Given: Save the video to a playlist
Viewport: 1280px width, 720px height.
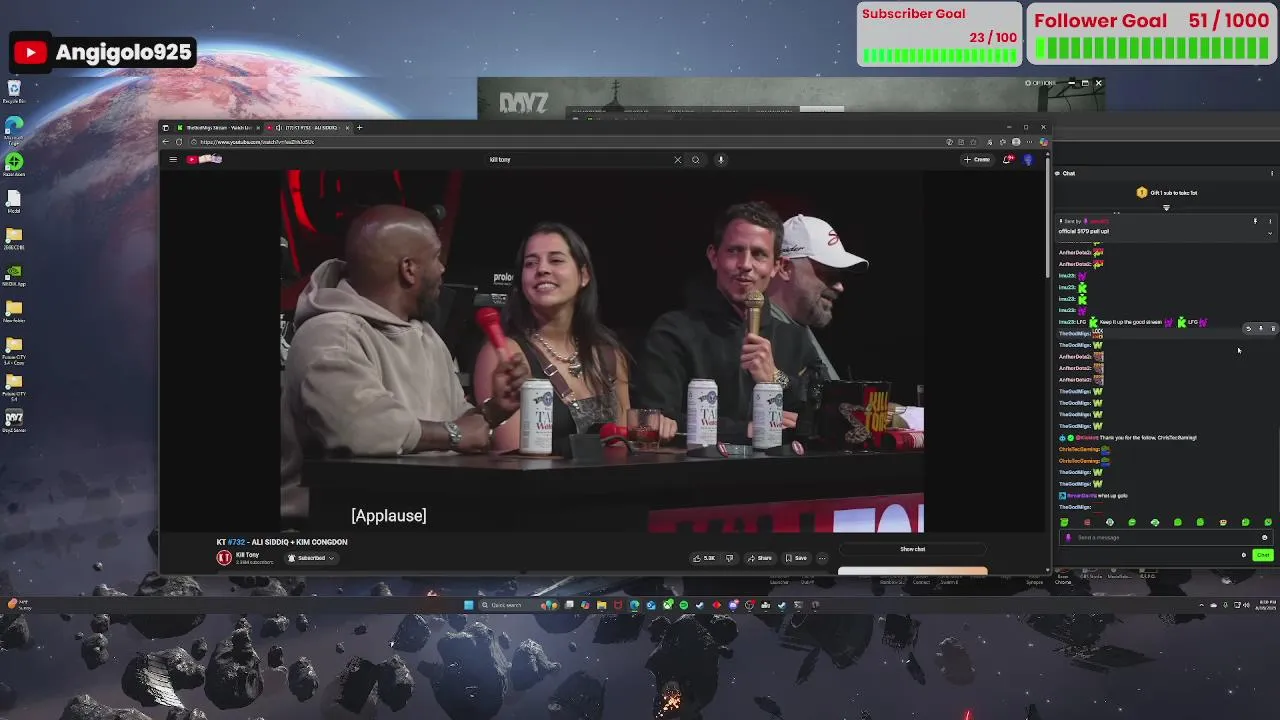Looking at the screenshot, I should coord(797,558).
